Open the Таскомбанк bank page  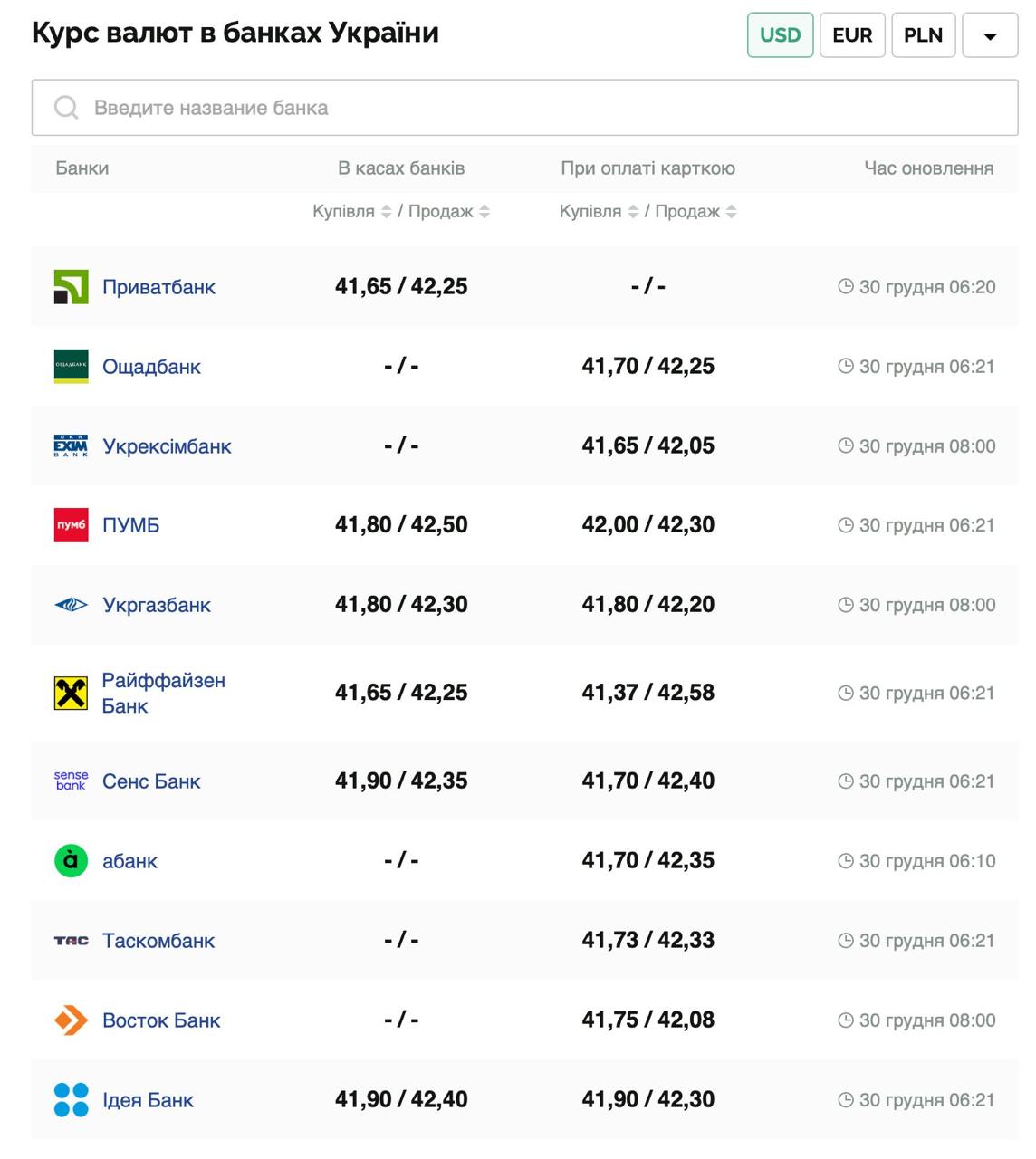point(158,941)
